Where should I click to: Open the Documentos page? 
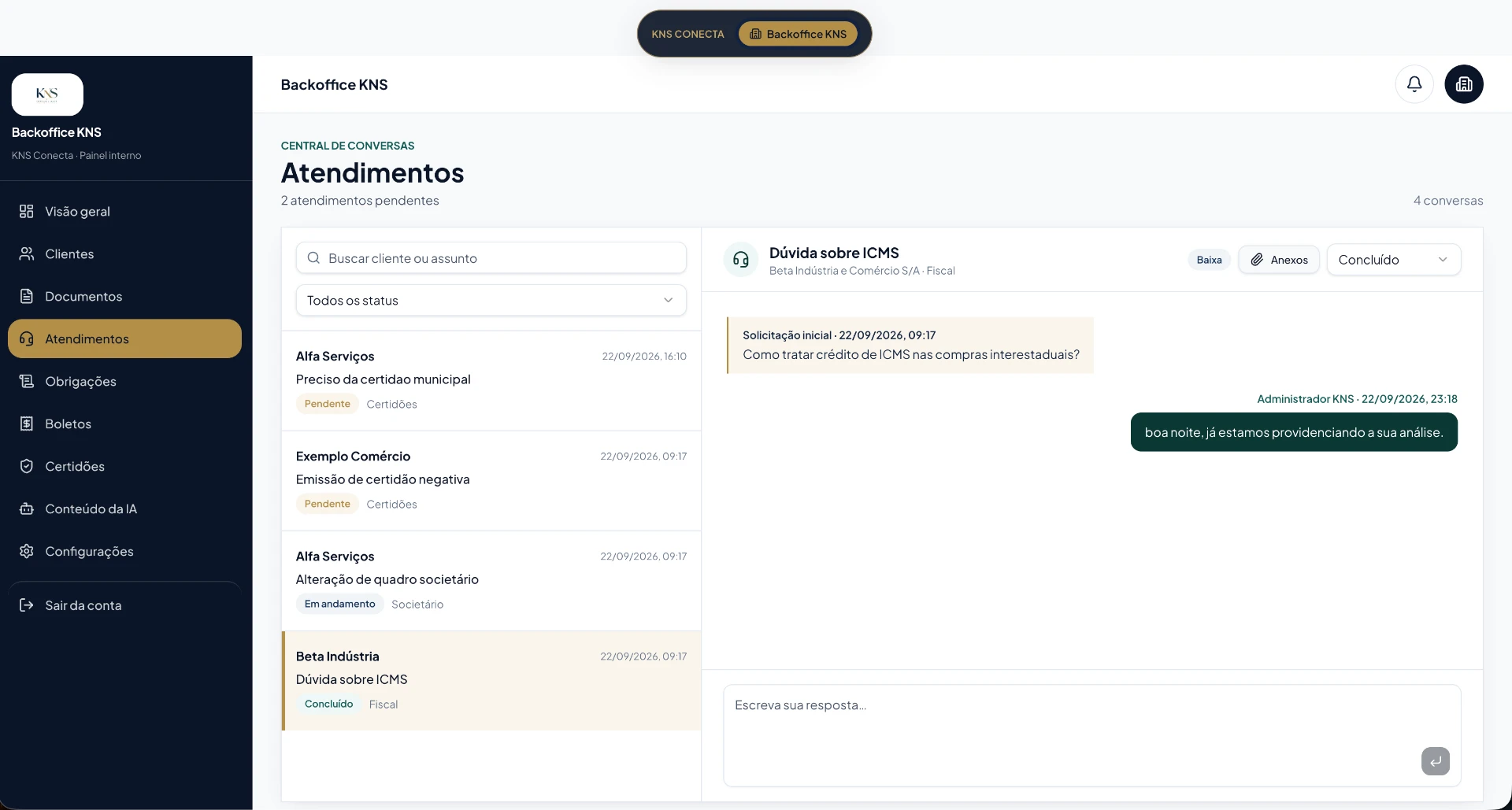[124, 296]
